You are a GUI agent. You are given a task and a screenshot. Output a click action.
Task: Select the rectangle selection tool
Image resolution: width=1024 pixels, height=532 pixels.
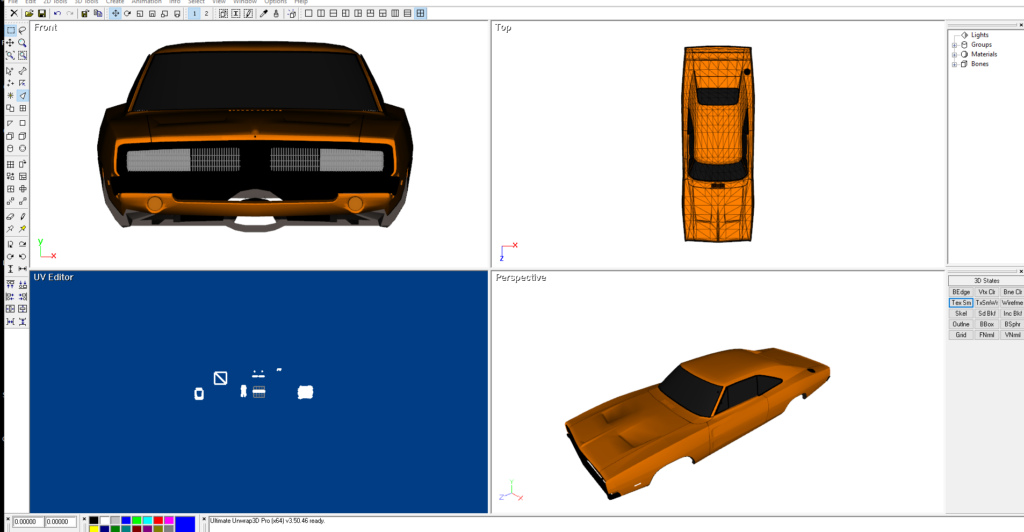point(10,31)
